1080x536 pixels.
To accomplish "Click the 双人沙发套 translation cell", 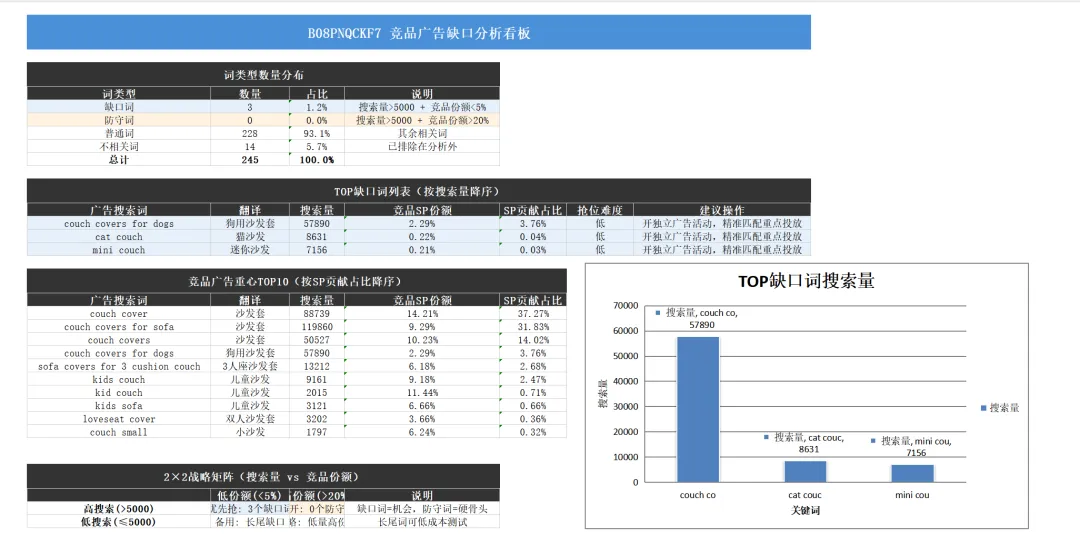I will point(250,418).
